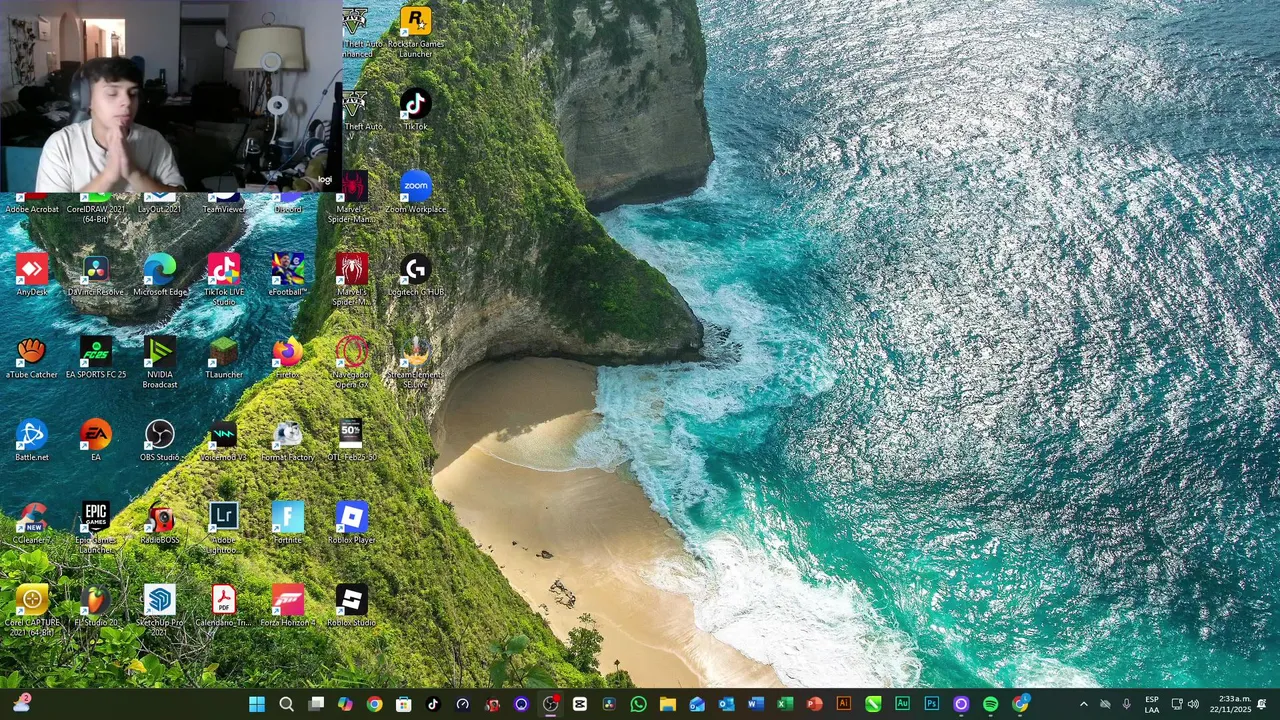
Task: Launch the Voicemod V3 shortcut
Action: [223, 441]
